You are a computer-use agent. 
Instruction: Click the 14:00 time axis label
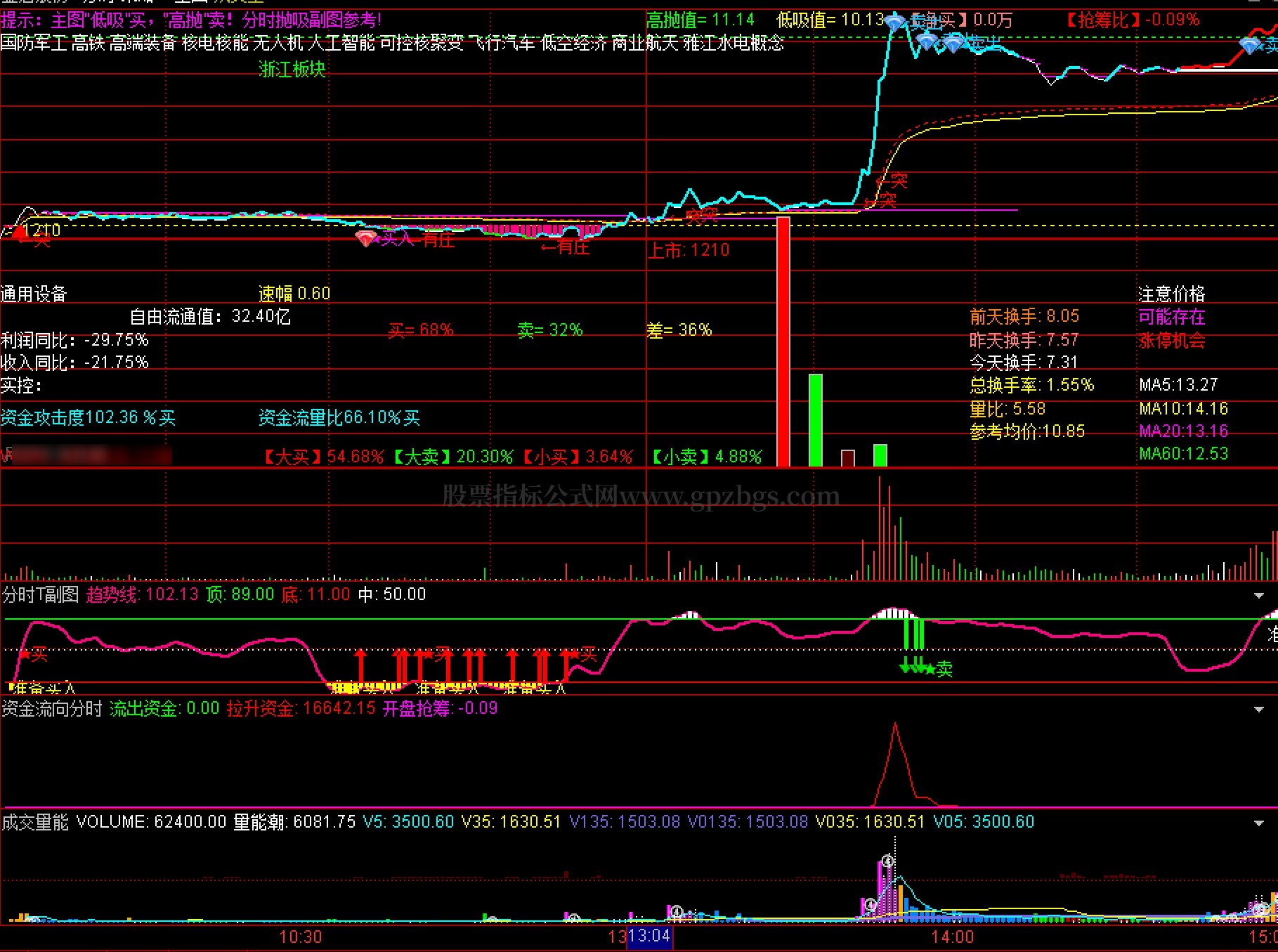(952, 937)
